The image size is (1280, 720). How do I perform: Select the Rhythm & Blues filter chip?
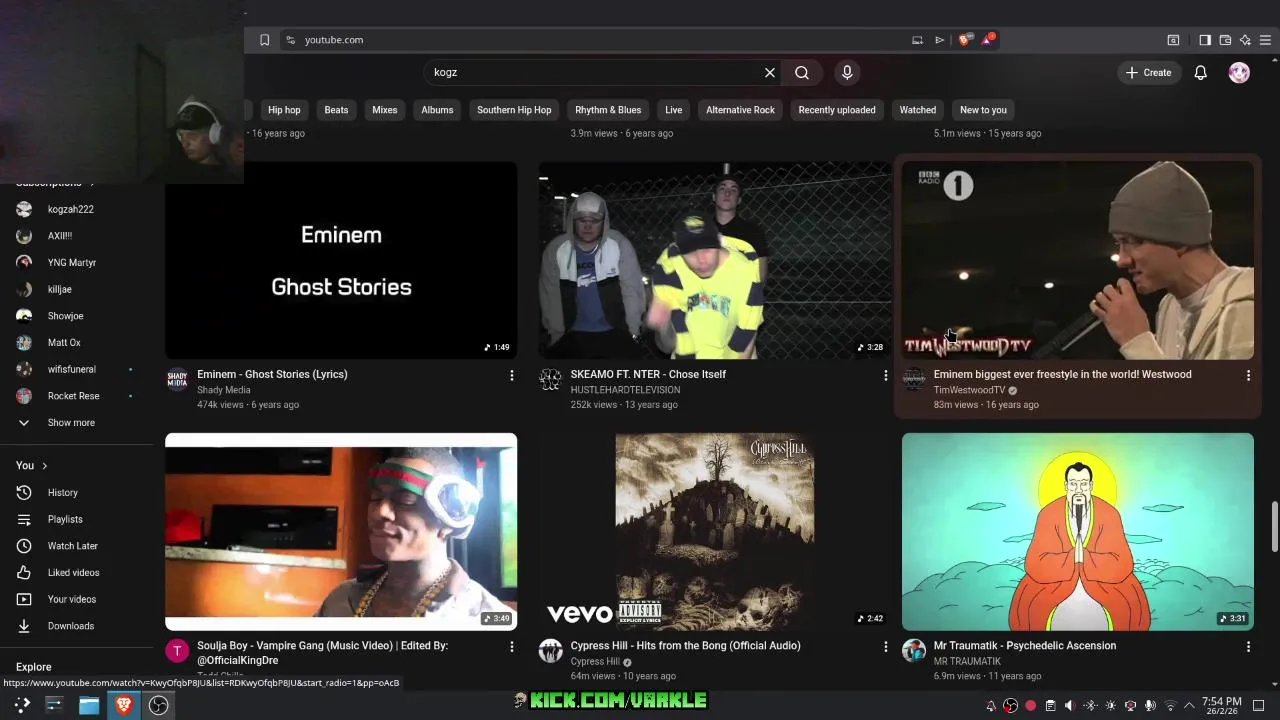[608, 110]
